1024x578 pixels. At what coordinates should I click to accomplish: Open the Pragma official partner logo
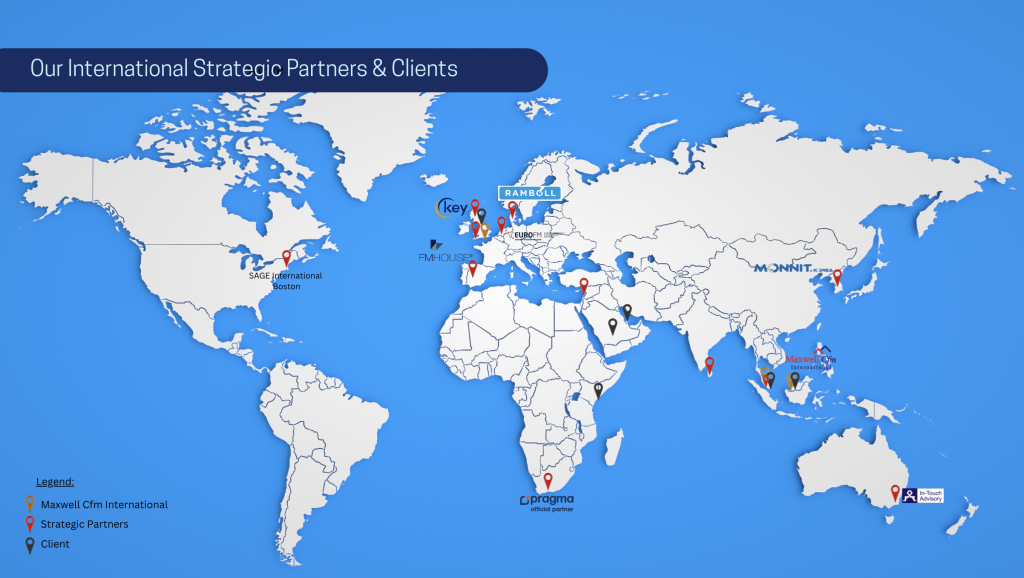click(x=547, y=501)
